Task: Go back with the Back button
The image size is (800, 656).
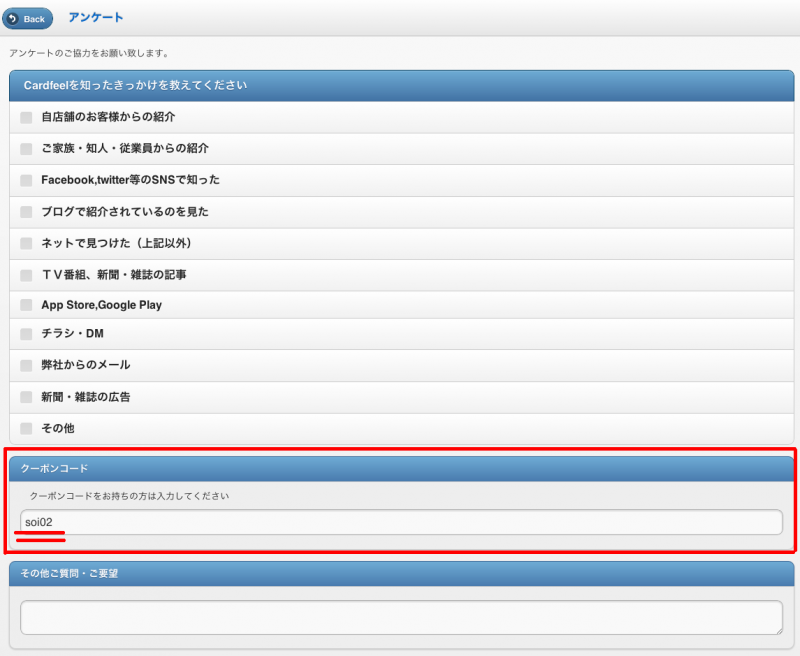Action: (x=28, y=19)
